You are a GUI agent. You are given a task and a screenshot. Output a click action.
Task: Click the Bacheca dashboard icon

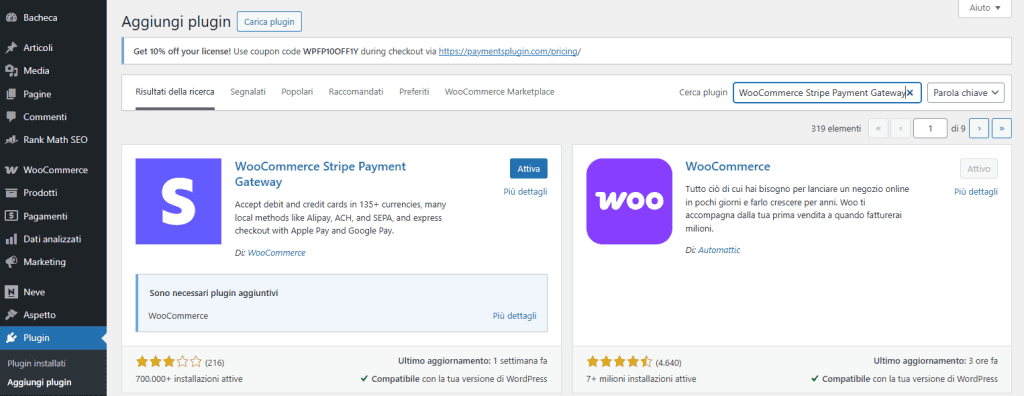(x=10, y=18)
